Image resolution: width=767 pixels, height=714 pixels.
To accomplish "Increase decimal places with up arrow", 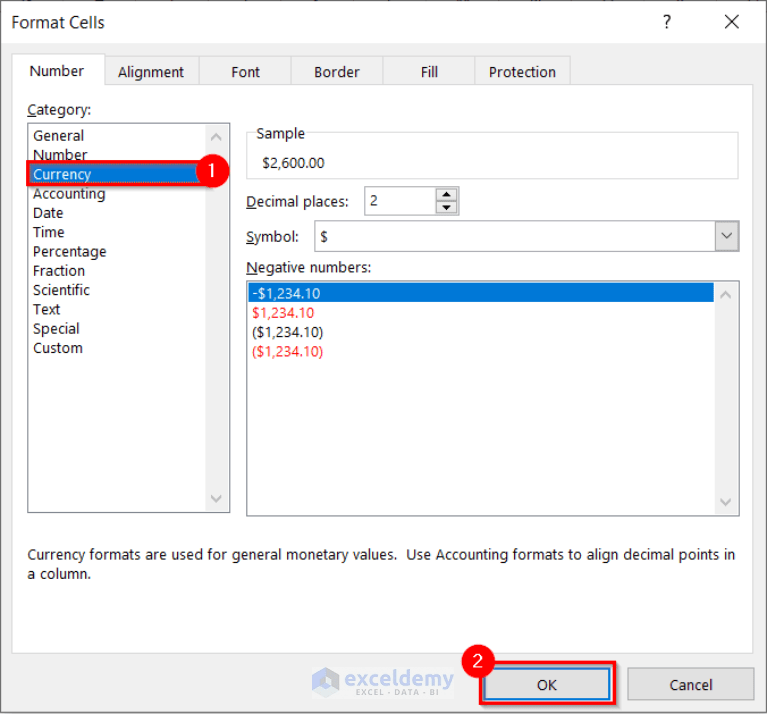I will coord(446,195).
